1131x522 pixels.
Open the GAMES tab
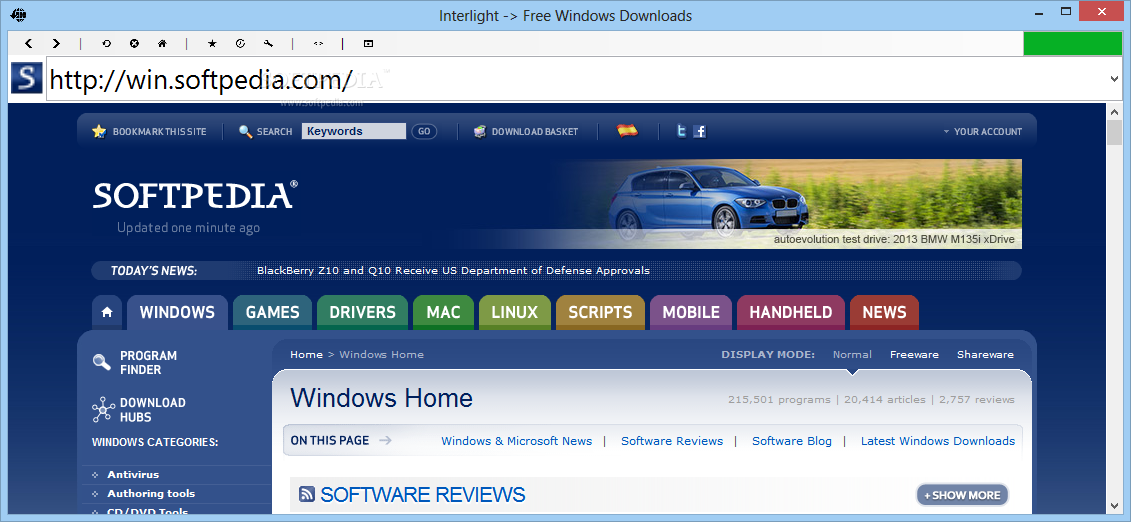273,312
